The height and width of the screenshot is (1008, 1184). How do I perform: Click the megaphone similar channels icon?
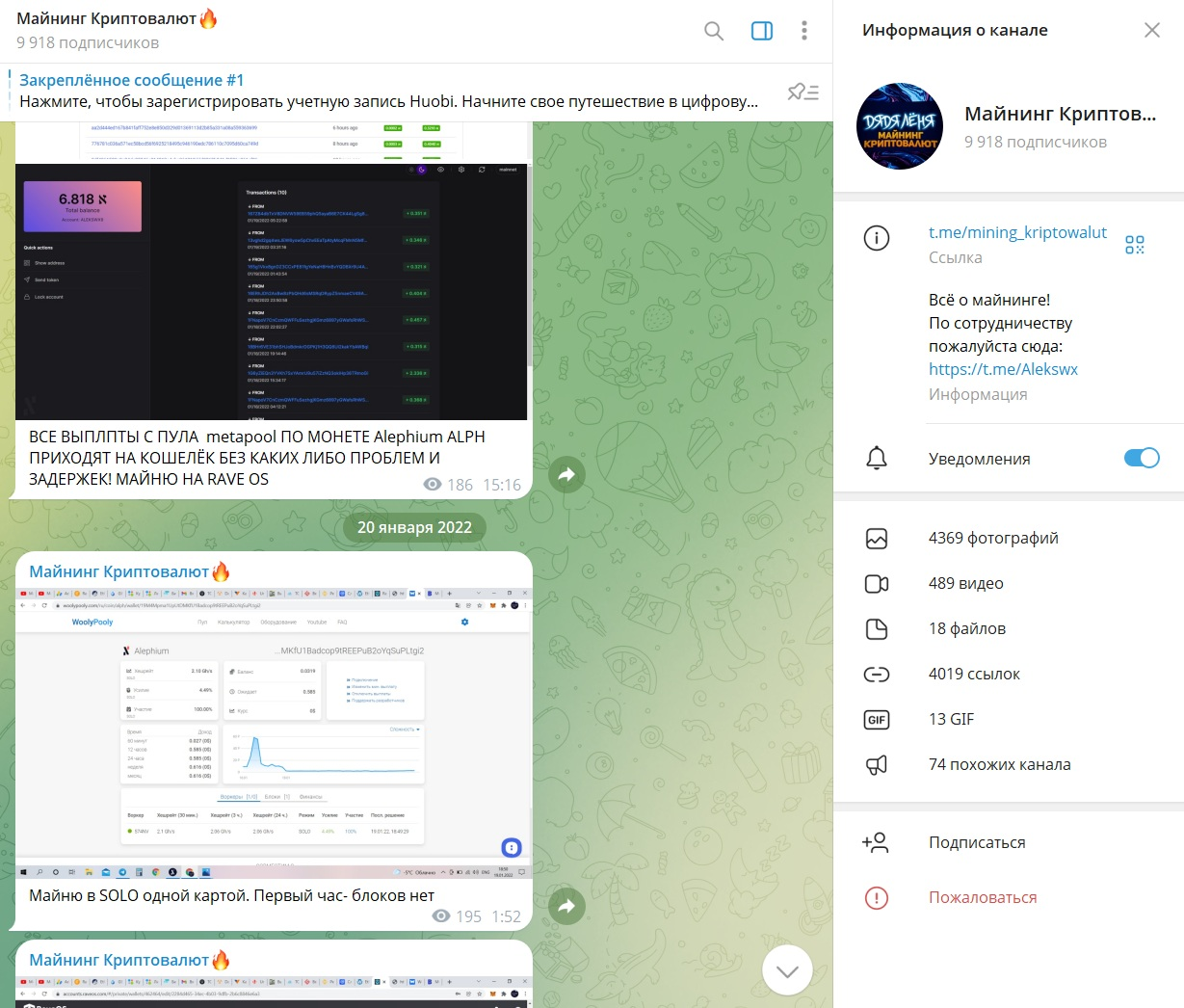[x=877, y=765]
